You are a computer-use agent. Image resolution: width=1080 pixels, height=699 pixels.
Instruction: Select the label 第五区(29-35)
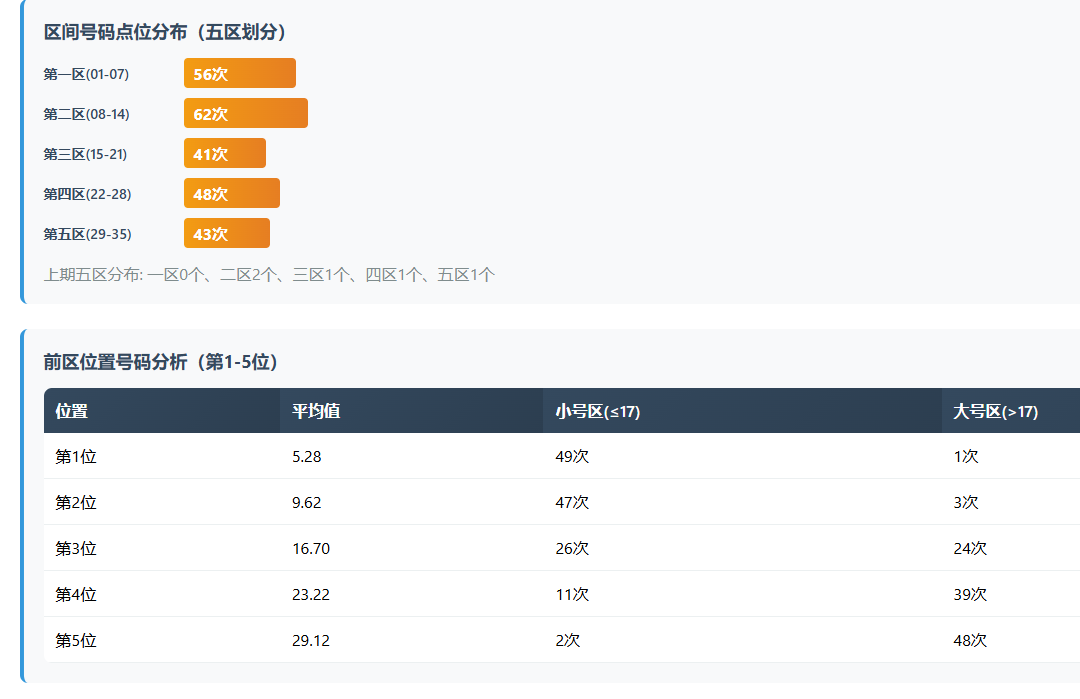pyautogui.click(x=87, y=233)
